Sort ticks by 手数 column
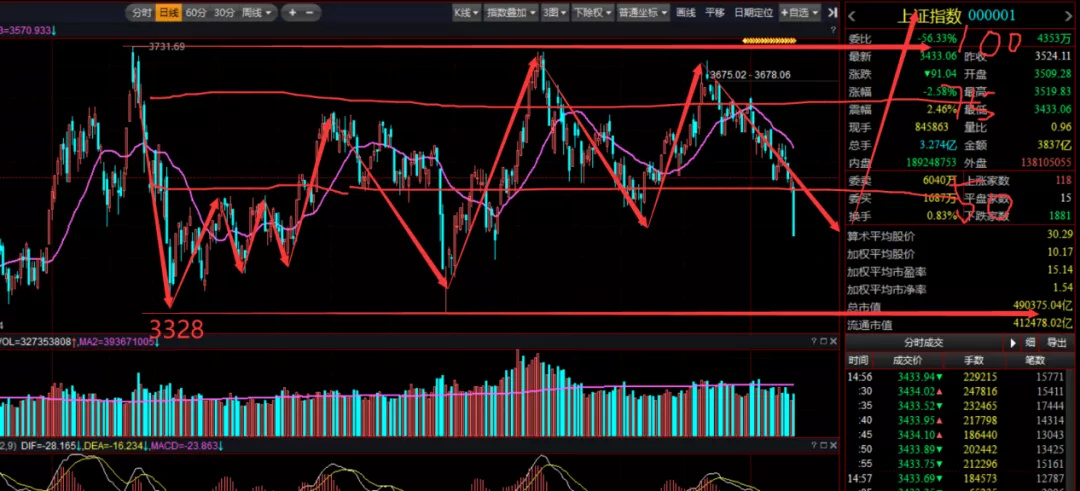Screen dimensions: 1080x491 pos(975,360)
